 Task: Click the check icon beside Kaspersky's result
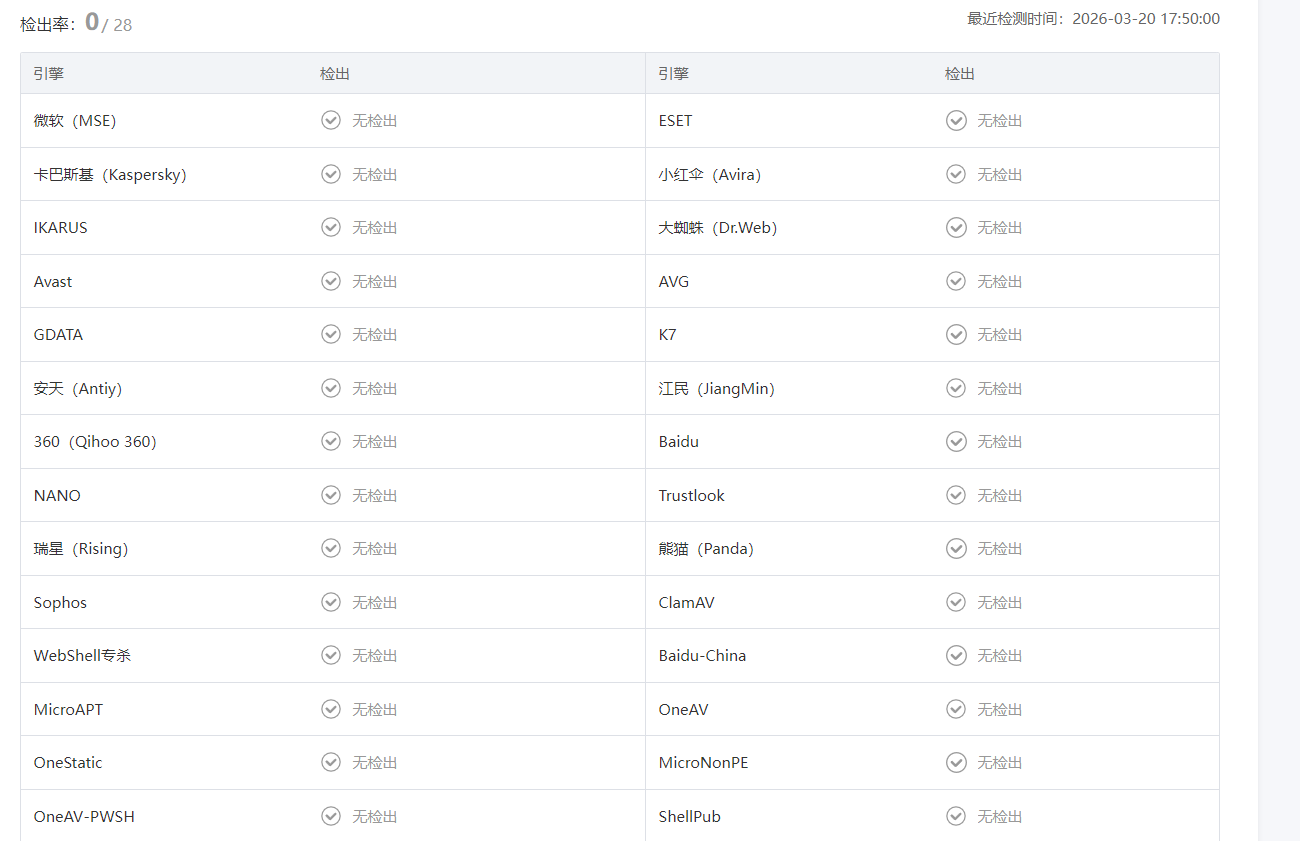coord(331,174)
